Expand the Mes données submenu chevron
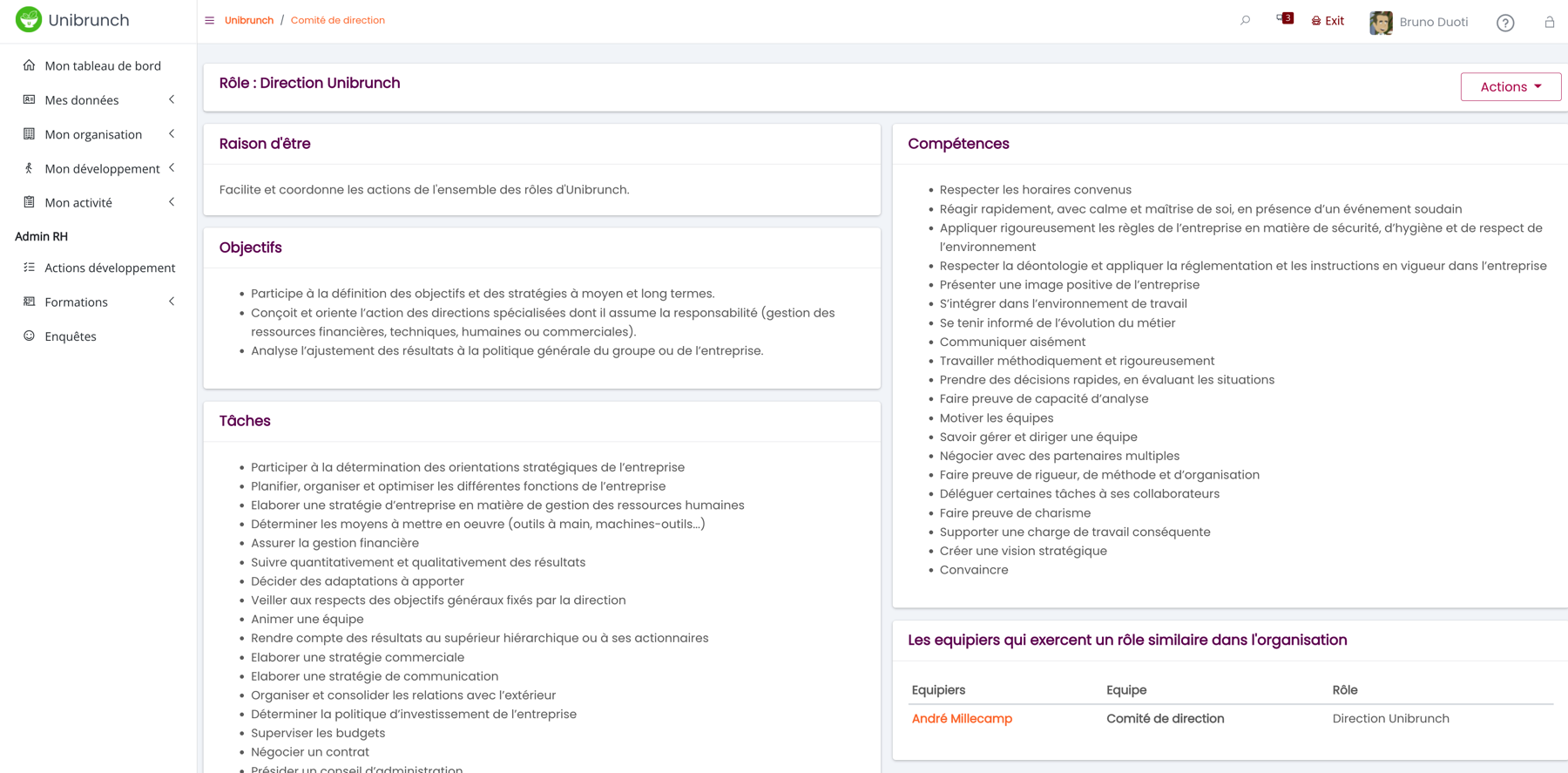 [172, 99]
